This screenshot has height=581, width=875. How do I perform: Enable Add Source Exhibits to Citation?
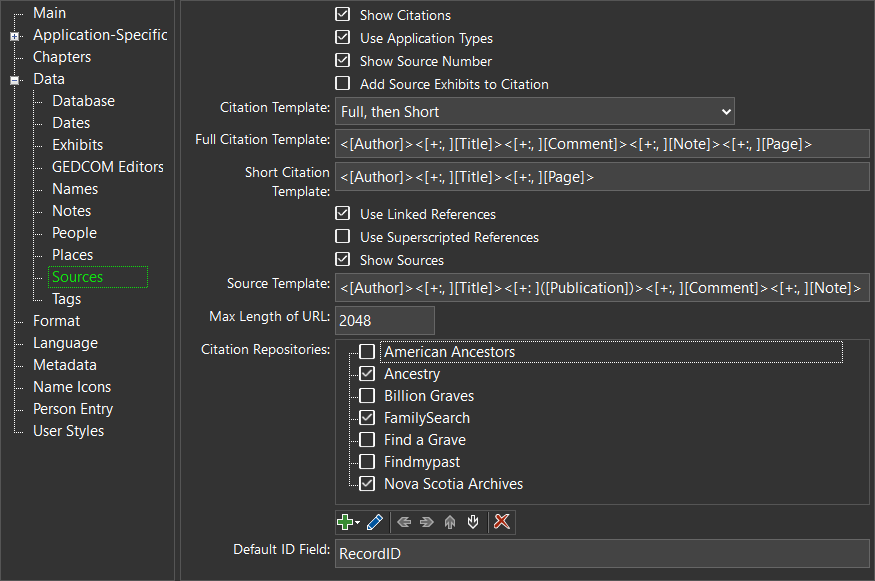tap(343, 83)
